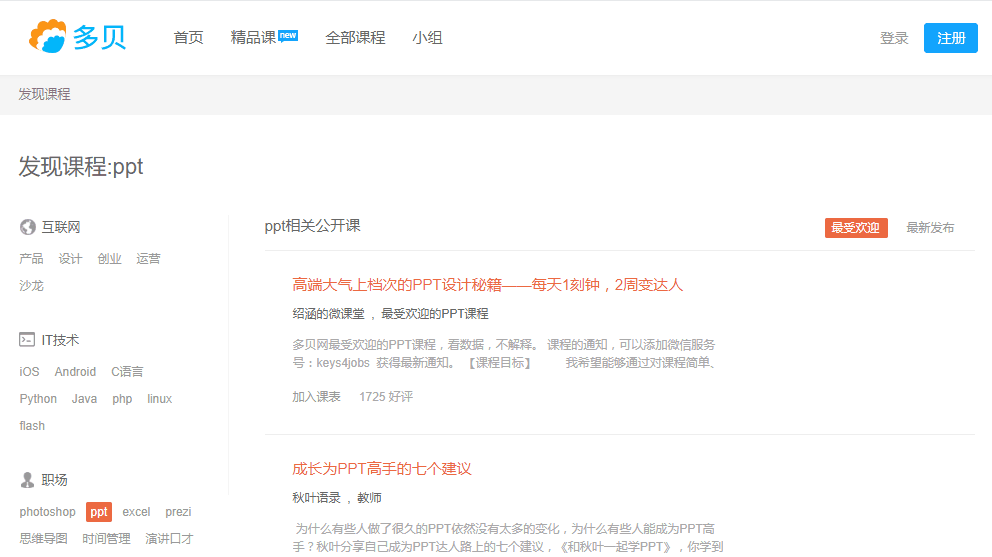Select the Python tag
The image size is (992, 557).
click(38, 399)
